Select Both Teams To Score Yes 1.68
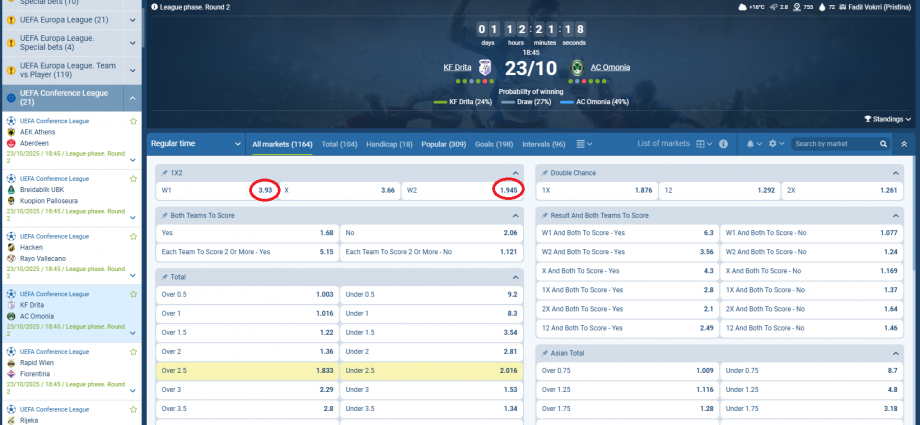 point(247,233)
